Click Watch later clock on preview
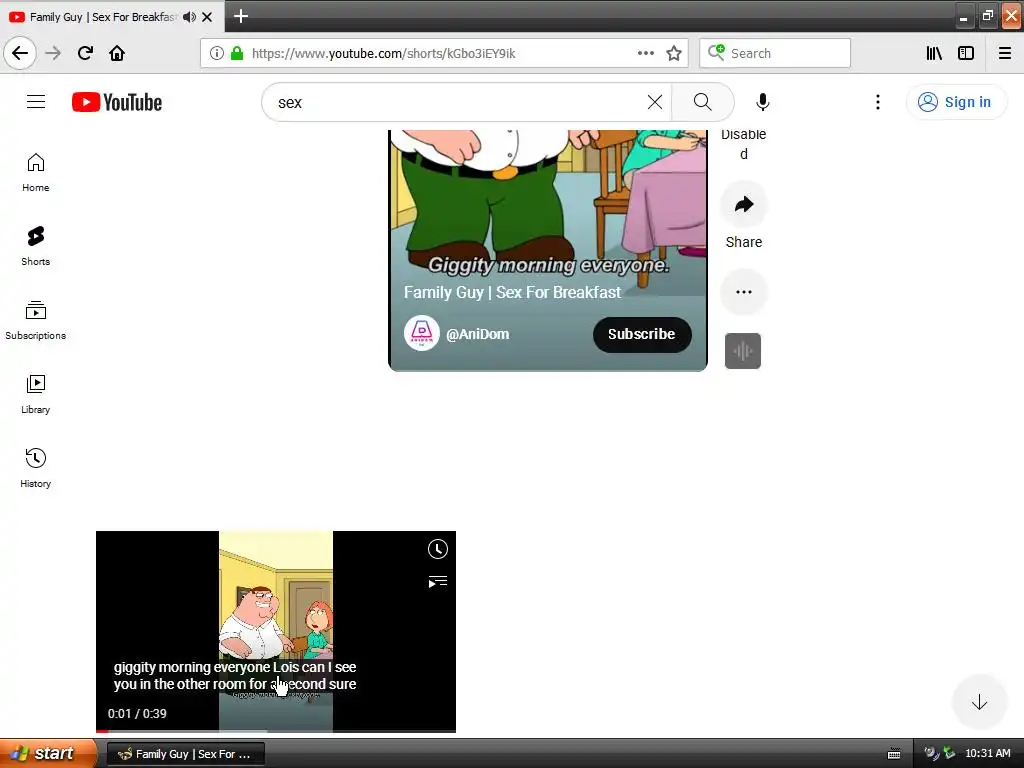The width and height of the screenshot is (1024, 768). 438,549
